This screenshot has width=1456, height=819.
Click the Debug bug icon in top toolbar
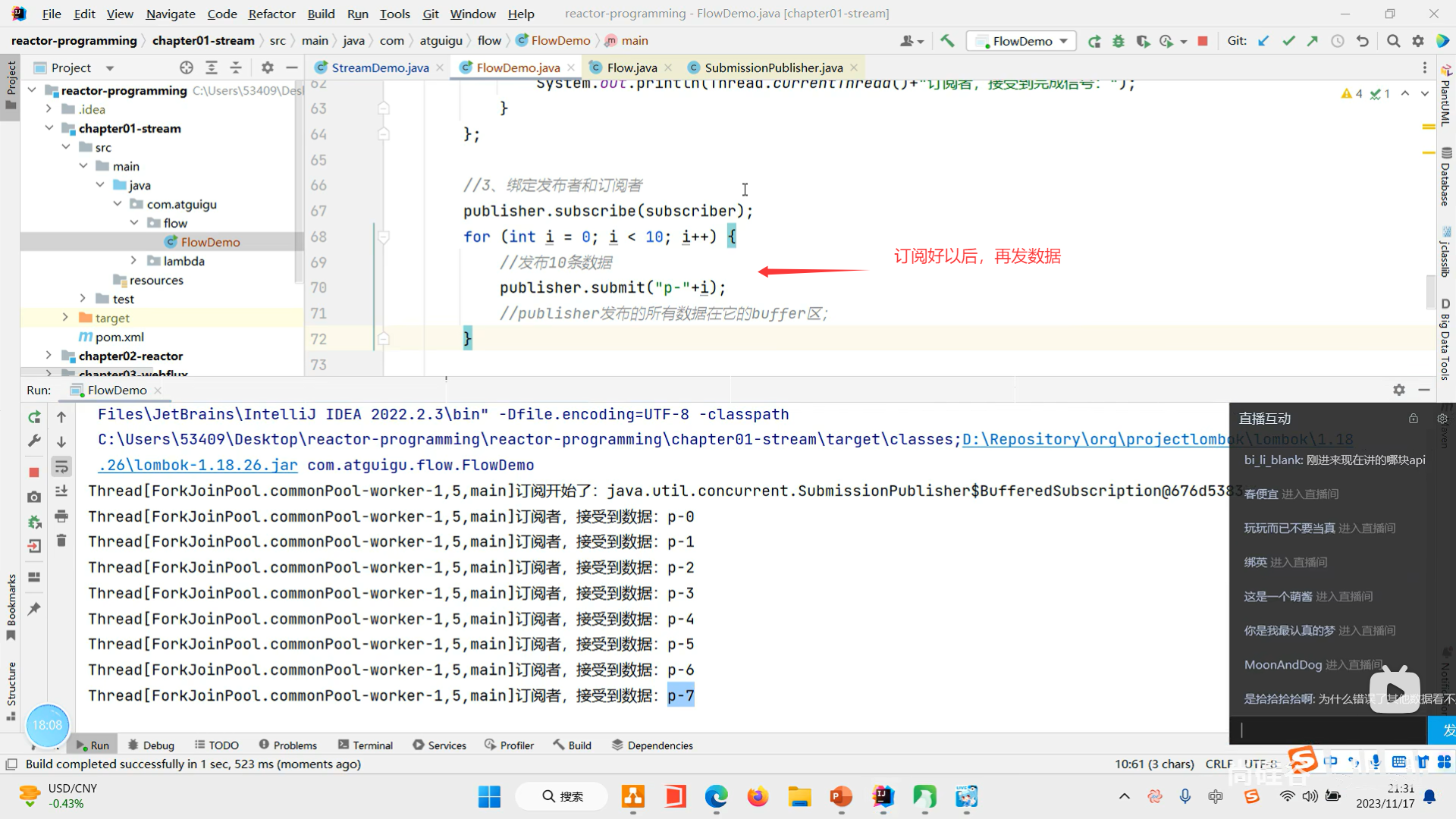point(1119,41)
